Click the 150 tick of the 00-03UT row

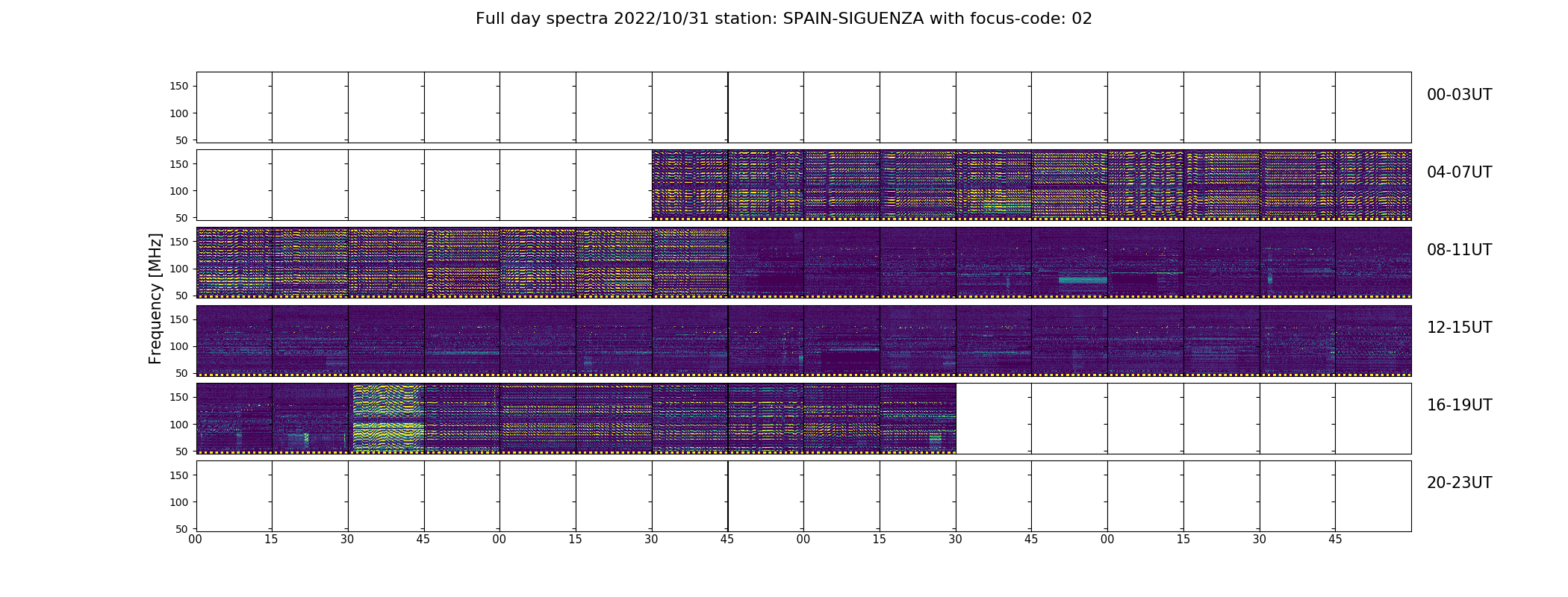[180, 87]
